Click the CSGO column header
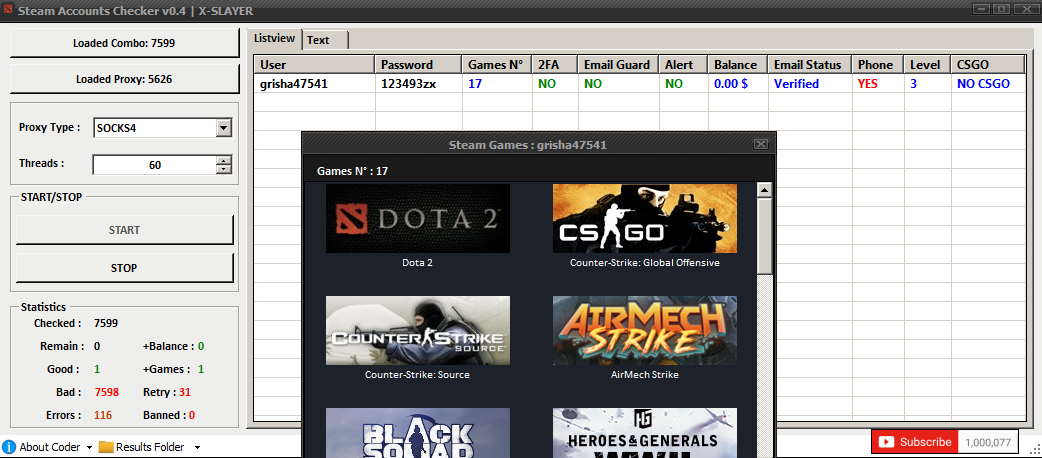This screenshot has height=458, width=1042. click(x=988, y=64)
